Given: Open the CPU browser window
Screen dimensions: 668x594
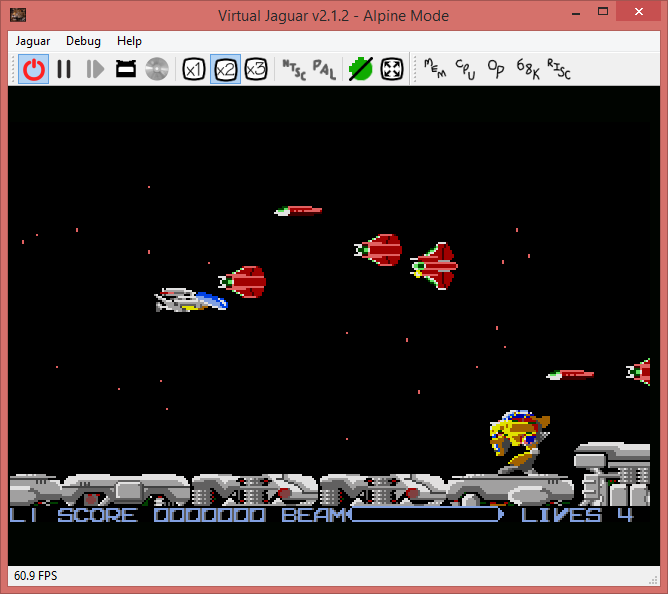Looking at the screenshot, I should click(465, 69).
